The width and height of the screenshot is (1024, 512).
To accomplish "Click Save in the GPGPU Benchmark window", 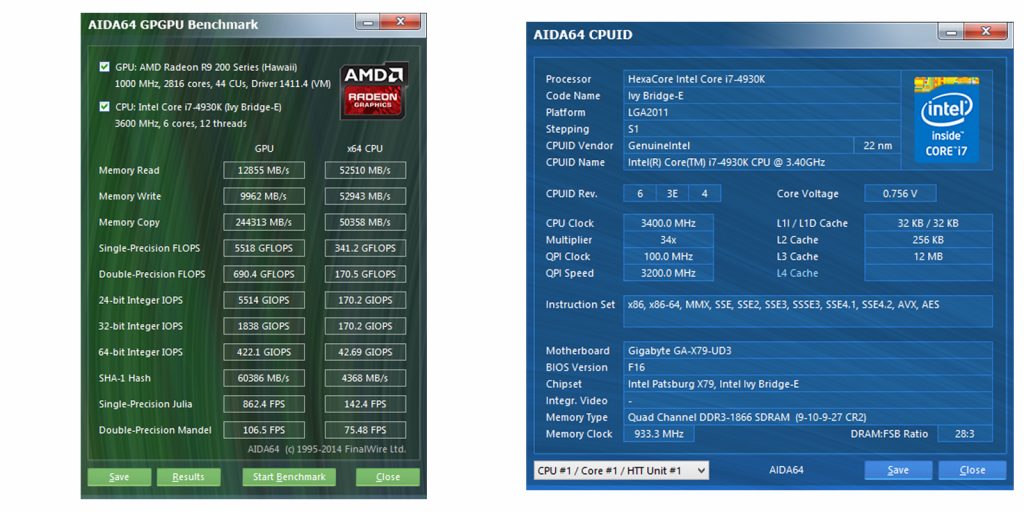I will [x=119, y=477].
